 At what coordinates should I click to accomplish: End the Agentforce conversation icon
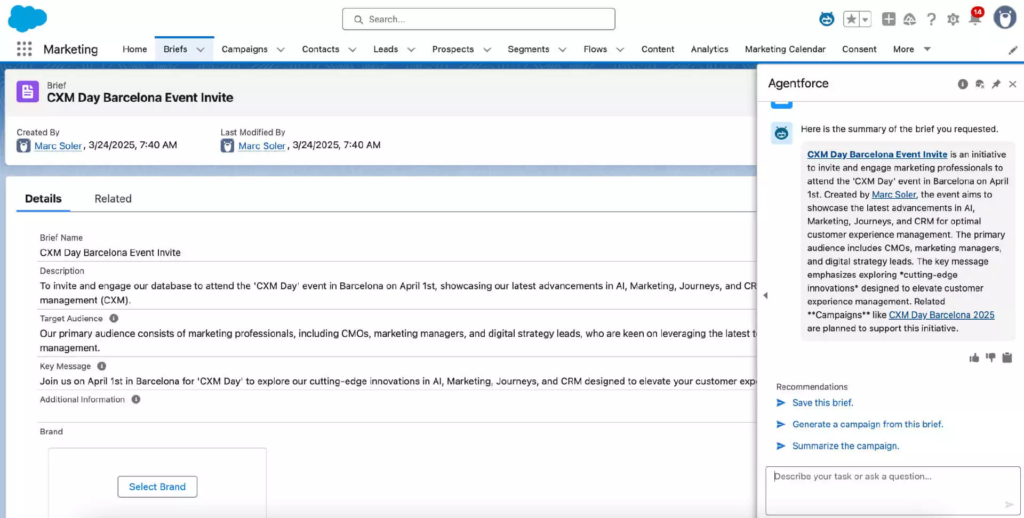pos(979,84)
